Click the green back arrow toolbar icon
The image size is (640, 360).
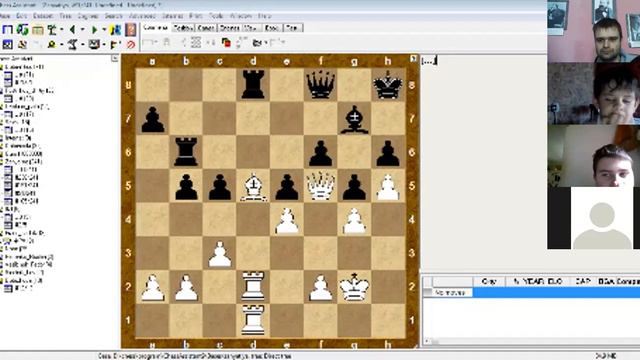click(x=73, y=29)
